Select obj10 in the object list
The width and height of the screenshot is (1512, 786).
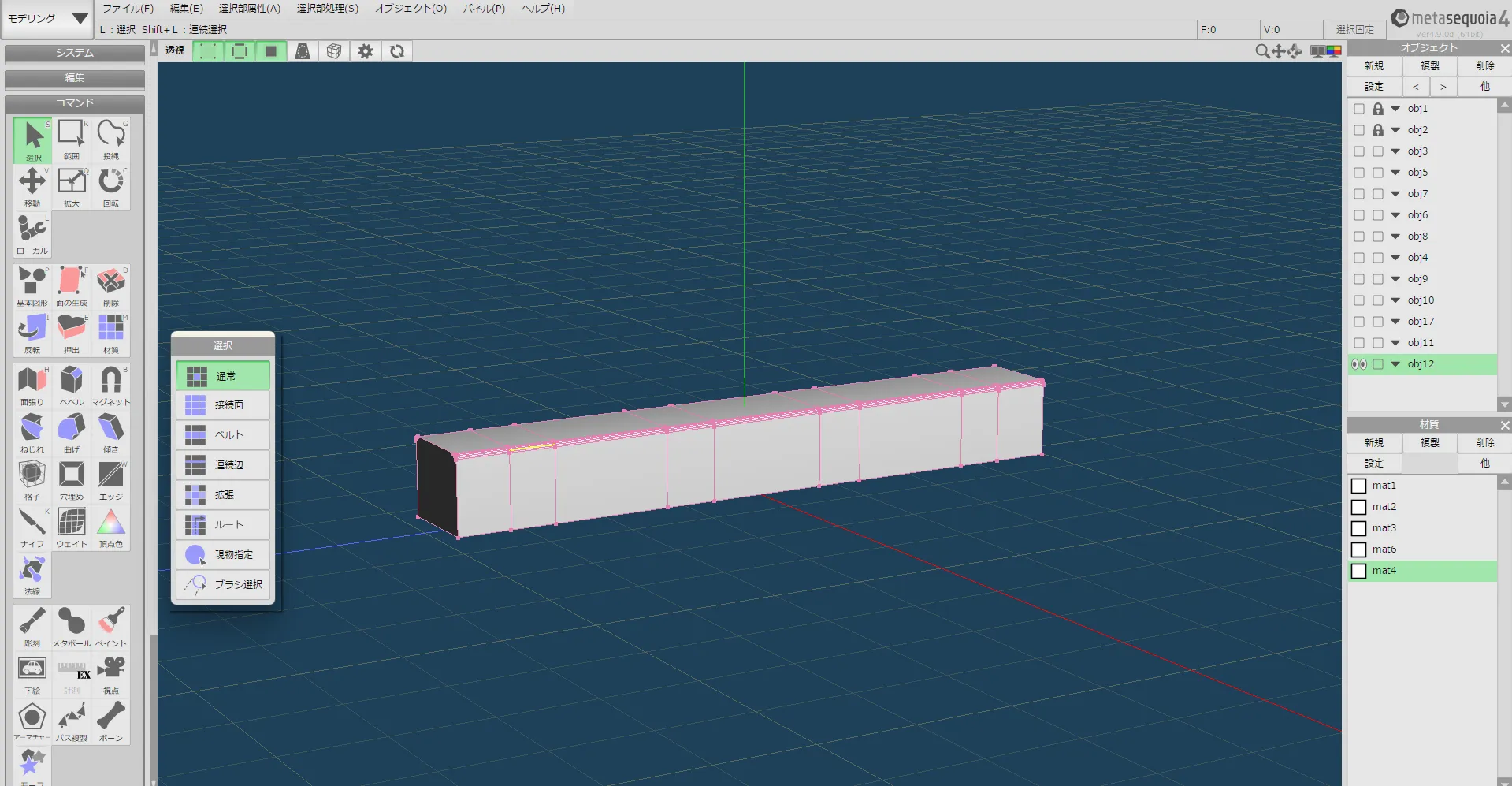click(1421, 300)
